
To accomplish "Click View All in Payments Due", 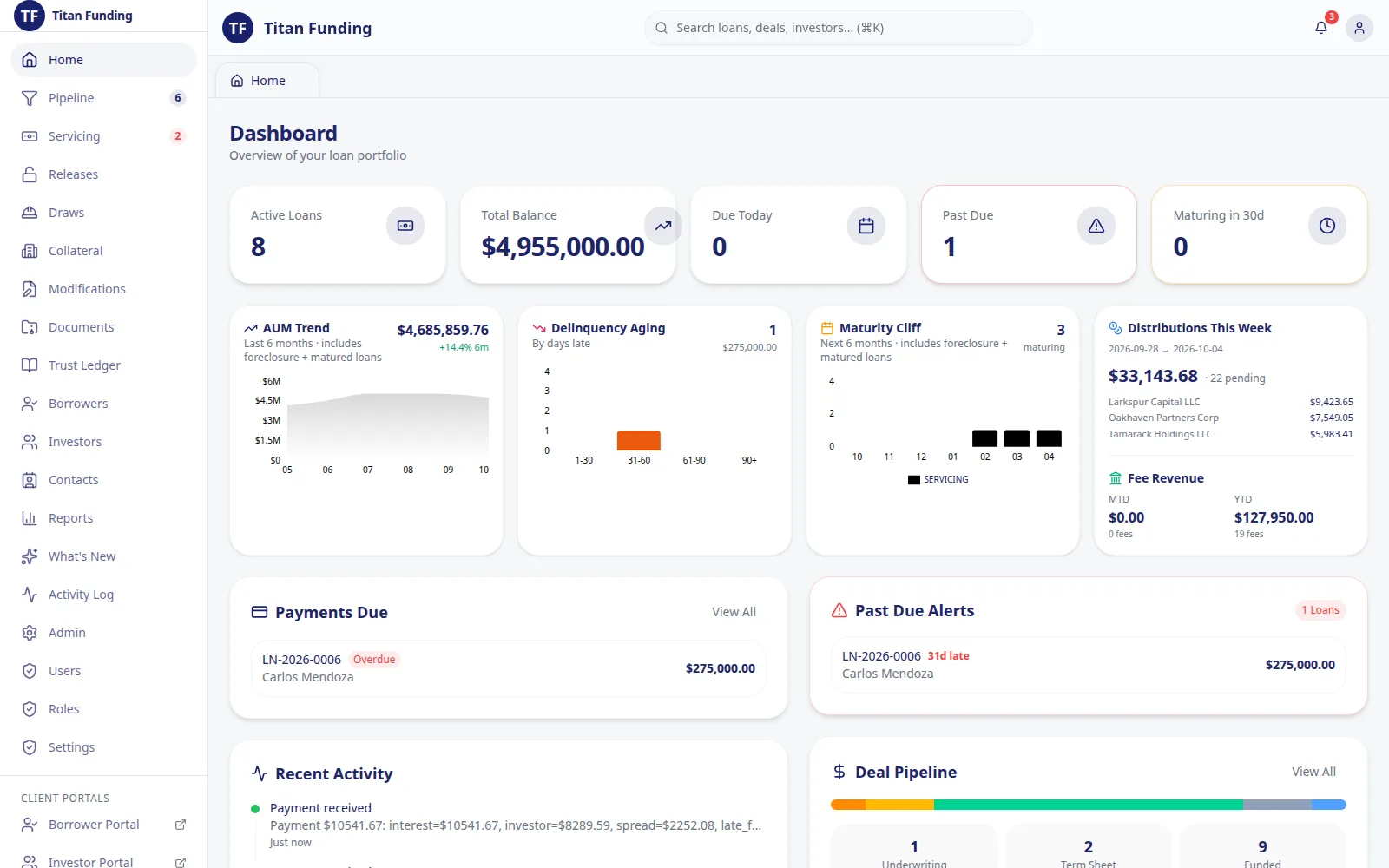I will click(x=734, y=612).
